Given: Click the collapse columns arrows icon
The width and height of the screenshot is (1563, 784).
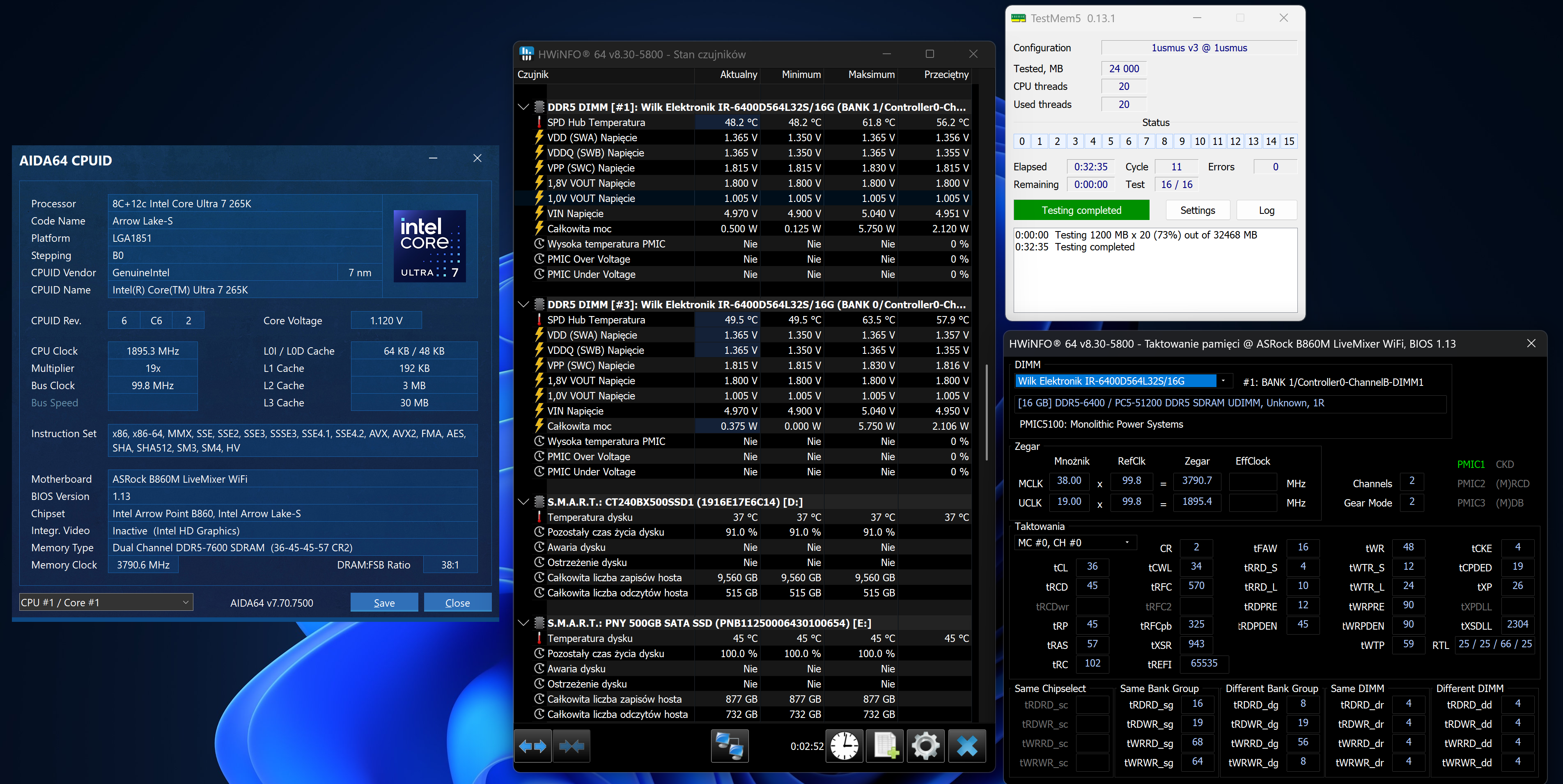Looking at the screenshot, I should (x=571, y=746).
